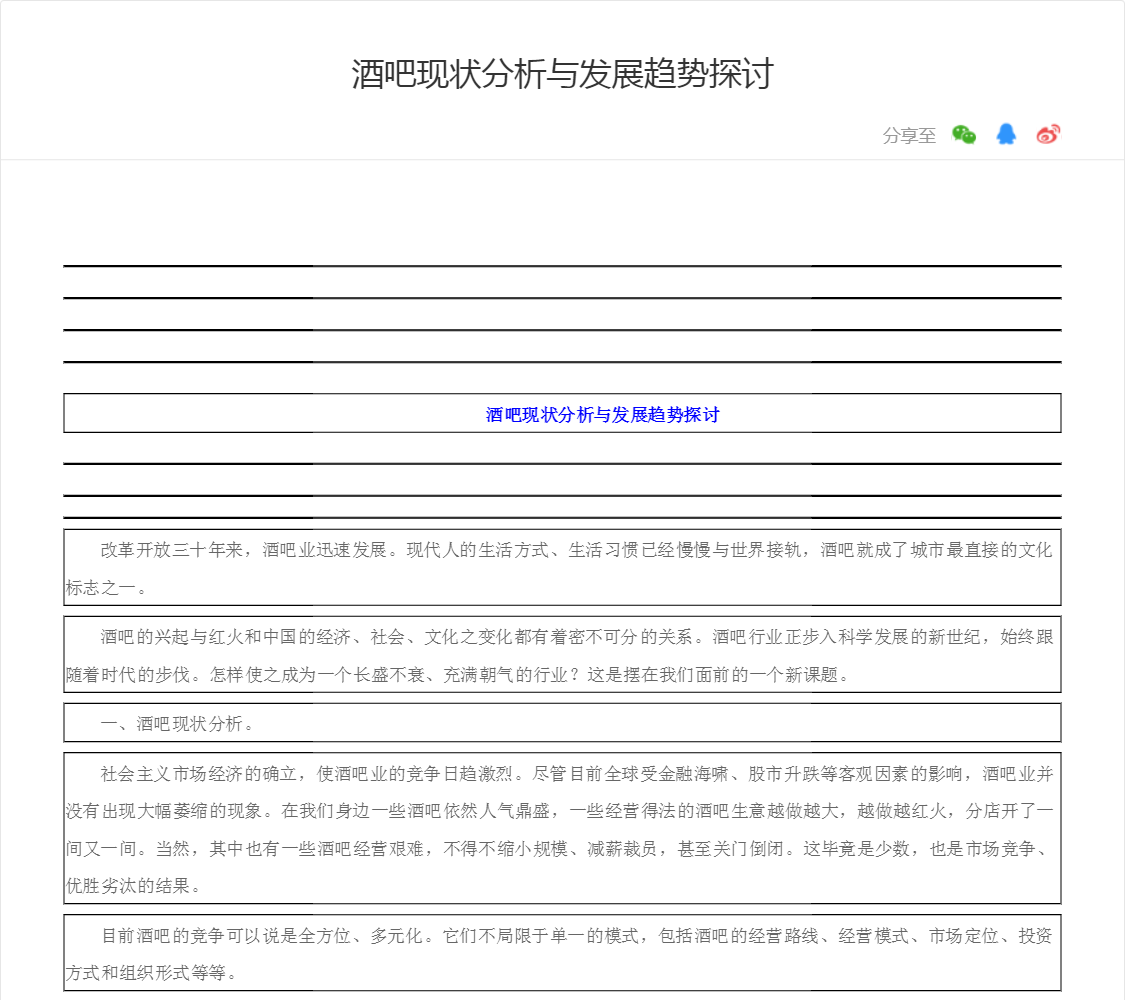Viewport: 1125px width, 1000px height.
Task: Open blue link 酒吧现状分析与发展趋势探讨
Action: (x=602, y=415)
